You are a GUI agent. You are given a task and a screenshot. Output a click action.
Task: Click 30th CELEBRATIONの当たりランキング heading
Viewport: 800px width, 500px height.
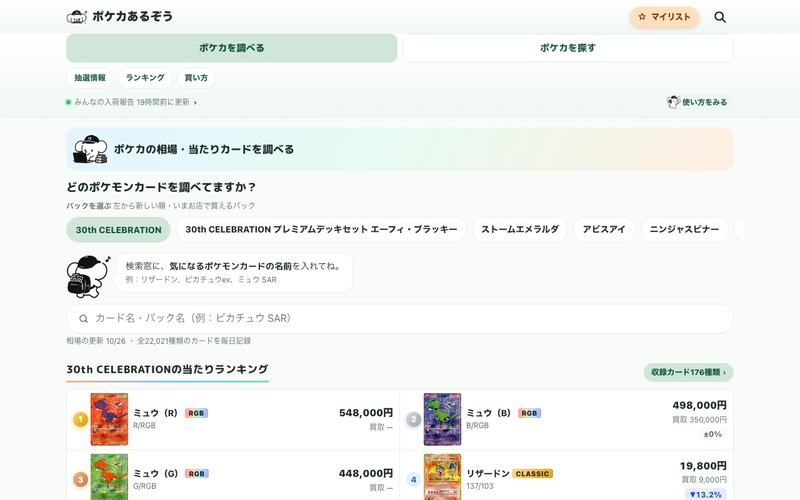167,369
